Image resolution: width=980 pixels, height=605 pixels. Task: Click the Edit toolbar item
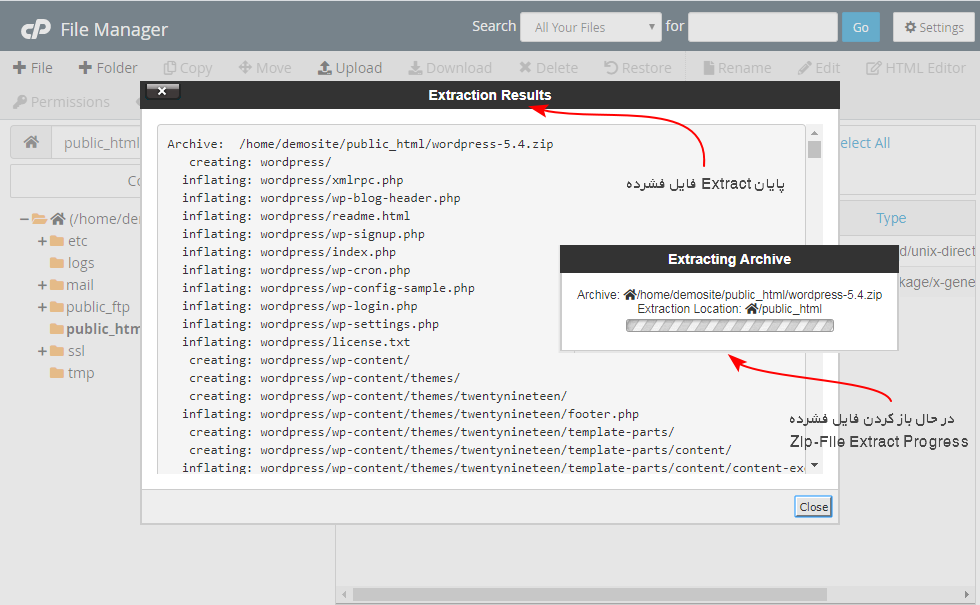pos(819,68)
